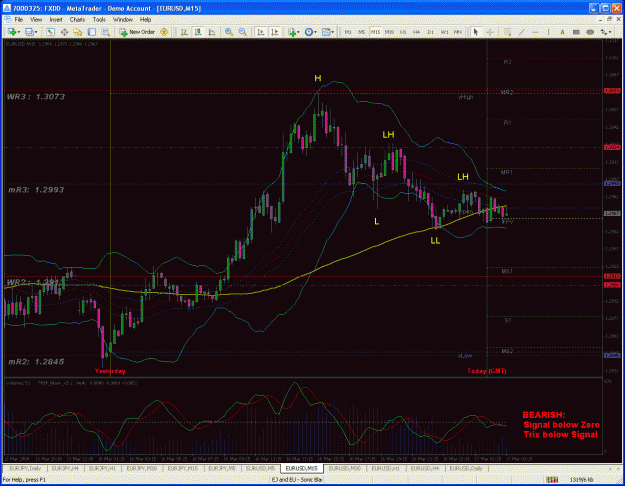Select the Trendline drawing tool
The width and height of the screenshot is (625, 486).
pos(521,32)
